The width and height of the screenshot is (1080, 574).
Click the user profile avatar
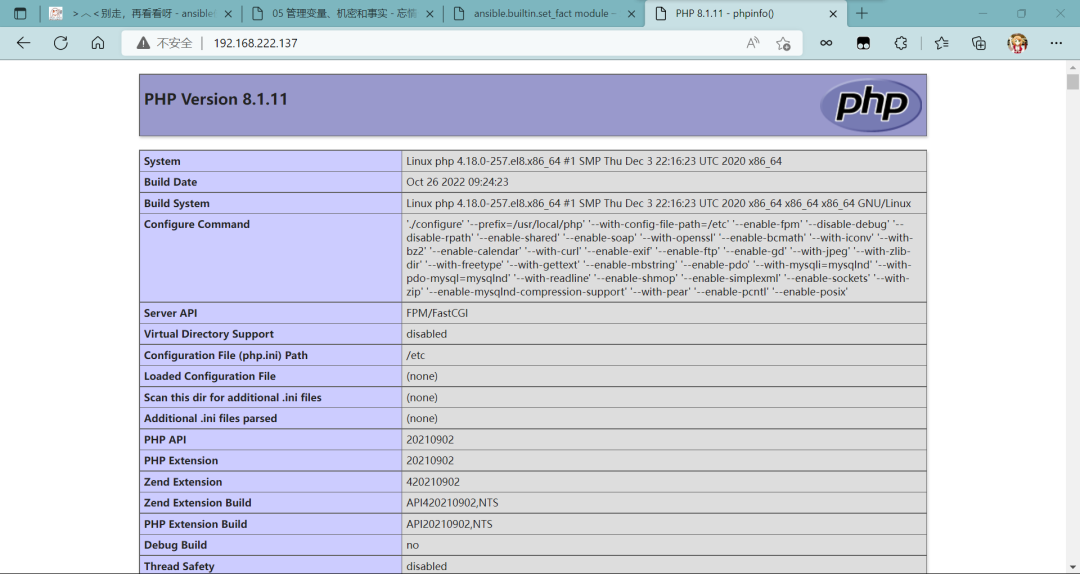point(1017,43)
